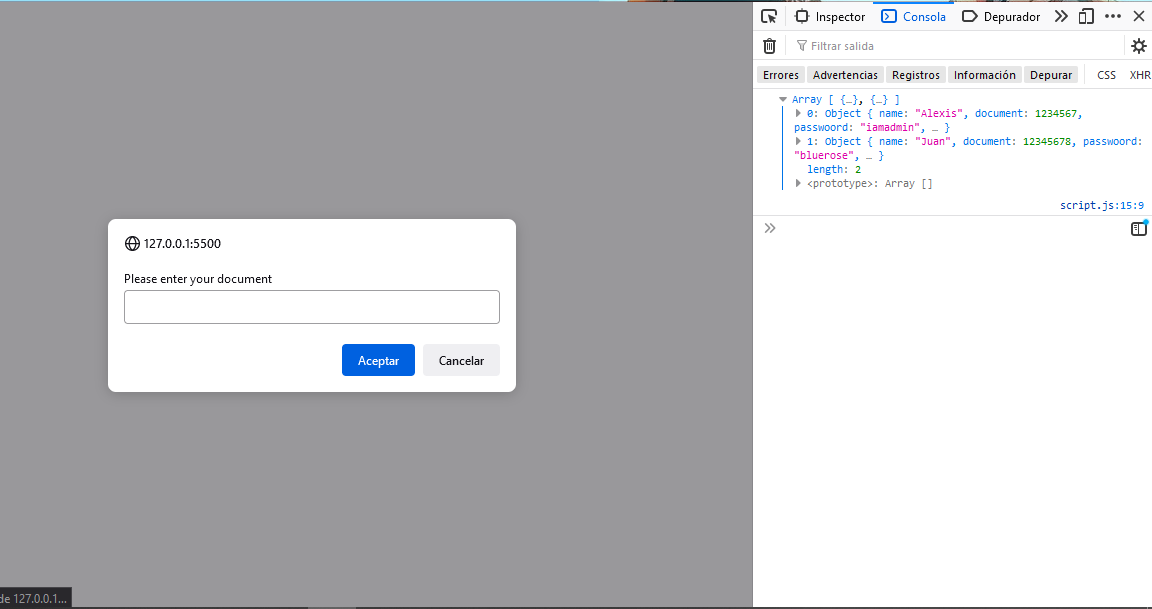The height and width of the screenshot is (609, 1152).
Task: Toggle responsive design mode
Action: point(1086,15)
